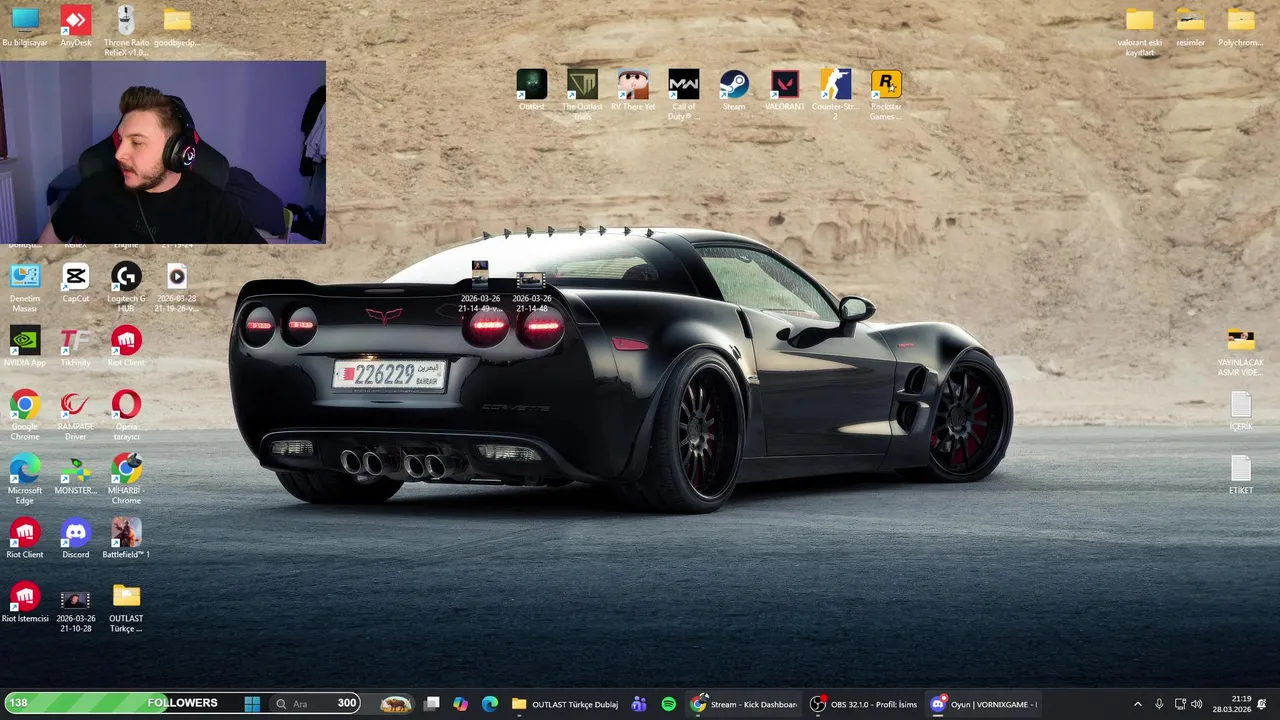This screenshot has width=1280, height=720.
Task: Open RAMPAGE Driver shortcut
Action: pos(76,416)
